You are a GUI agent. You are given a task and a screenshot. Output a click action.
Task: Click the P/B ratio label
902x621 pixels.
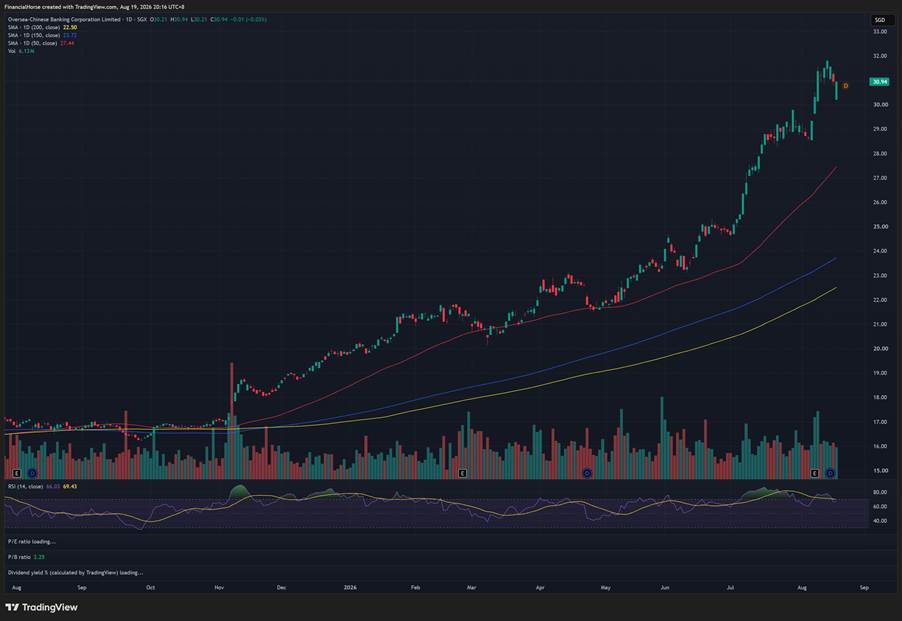[x=19, y=557]
